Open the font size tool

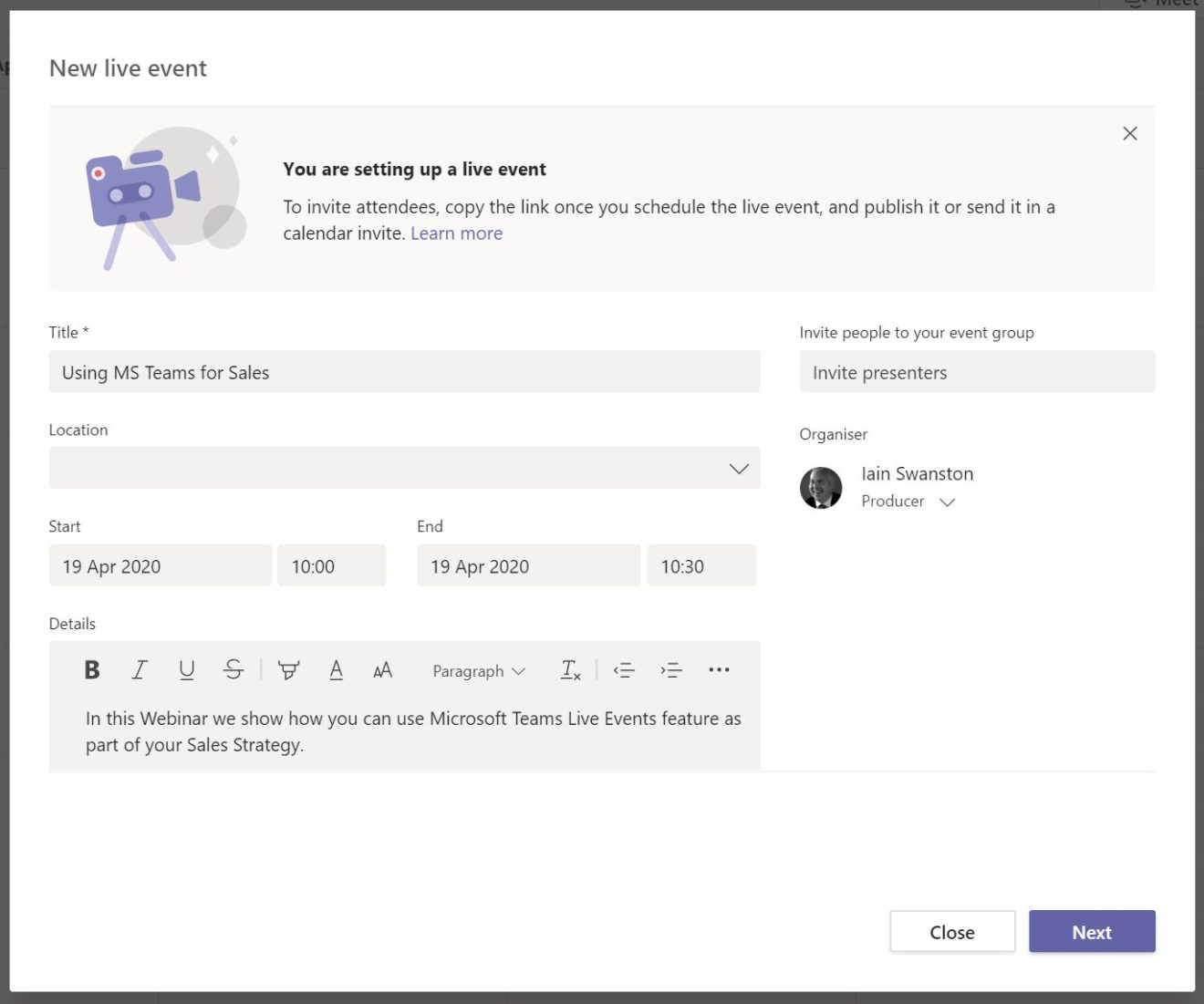click(x=383, y=670)
